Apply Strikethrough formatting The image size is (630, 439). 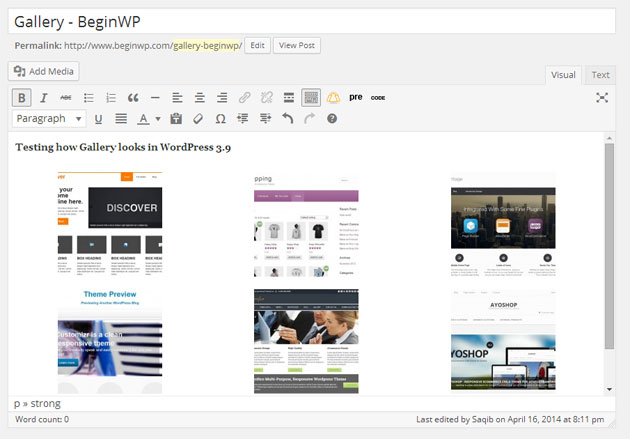coord(66,98)
